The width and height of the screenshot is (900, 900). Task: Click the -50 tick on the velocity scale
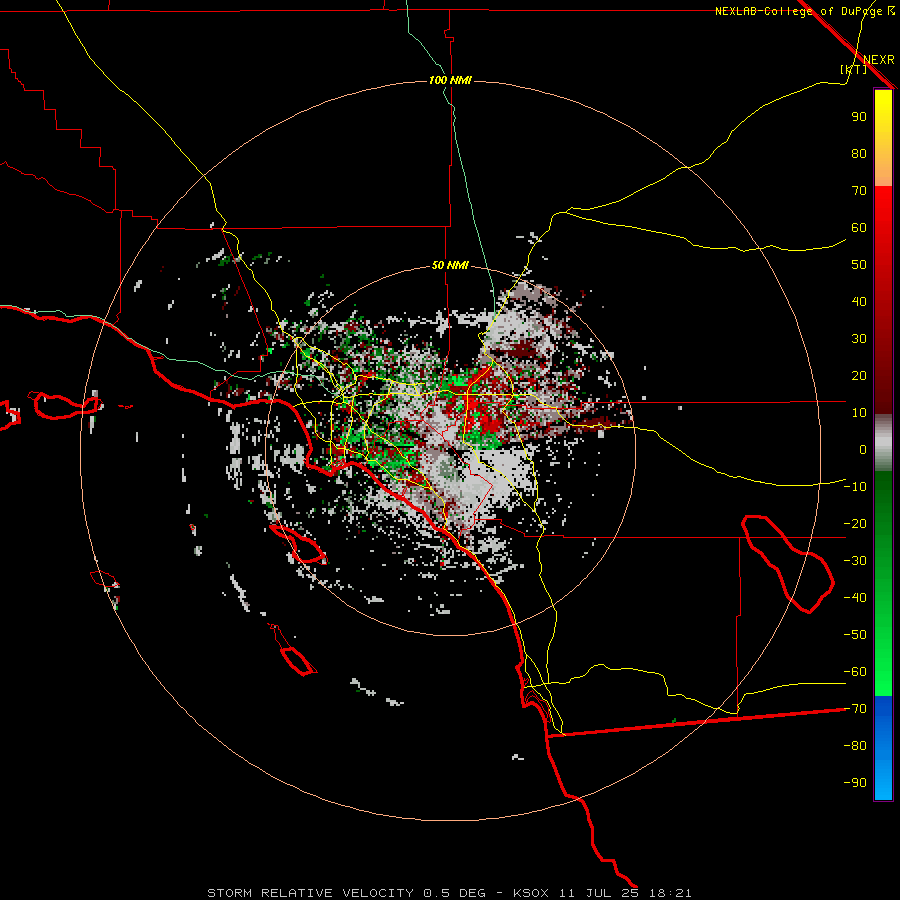tap(855, 635)
